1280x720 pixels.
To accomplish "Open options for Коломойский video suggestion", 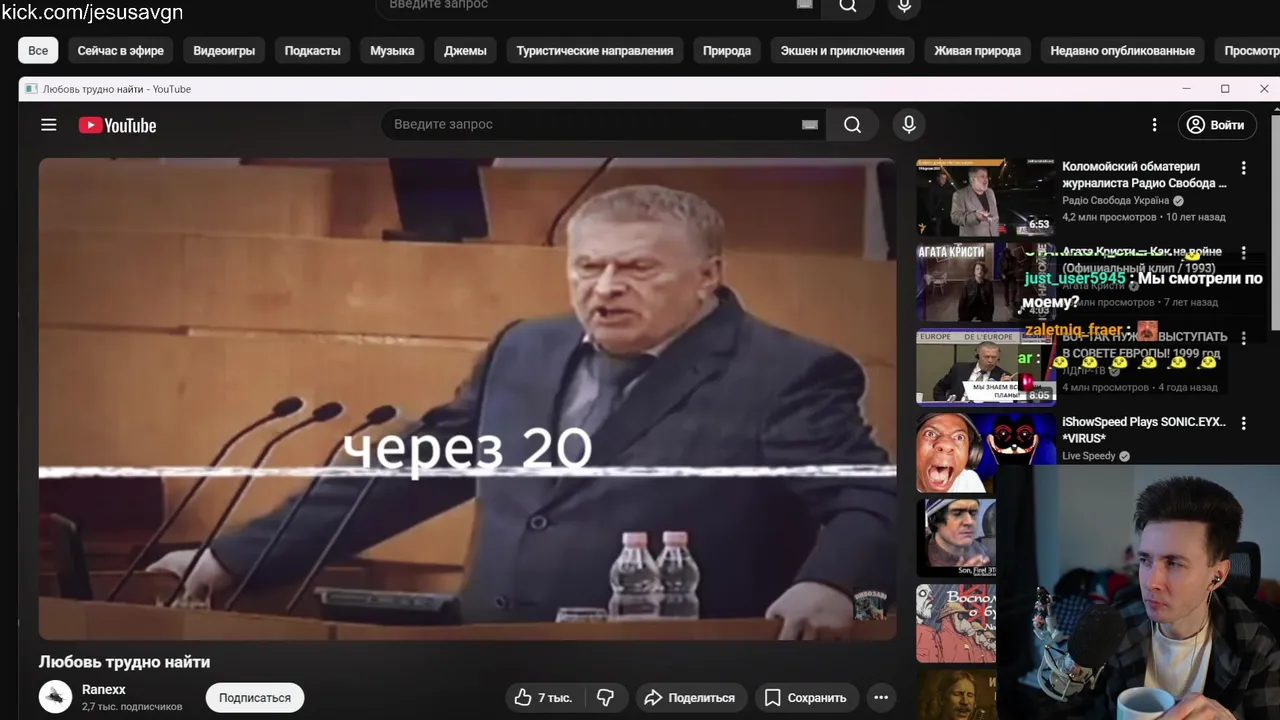I will tap(1244, 168).
